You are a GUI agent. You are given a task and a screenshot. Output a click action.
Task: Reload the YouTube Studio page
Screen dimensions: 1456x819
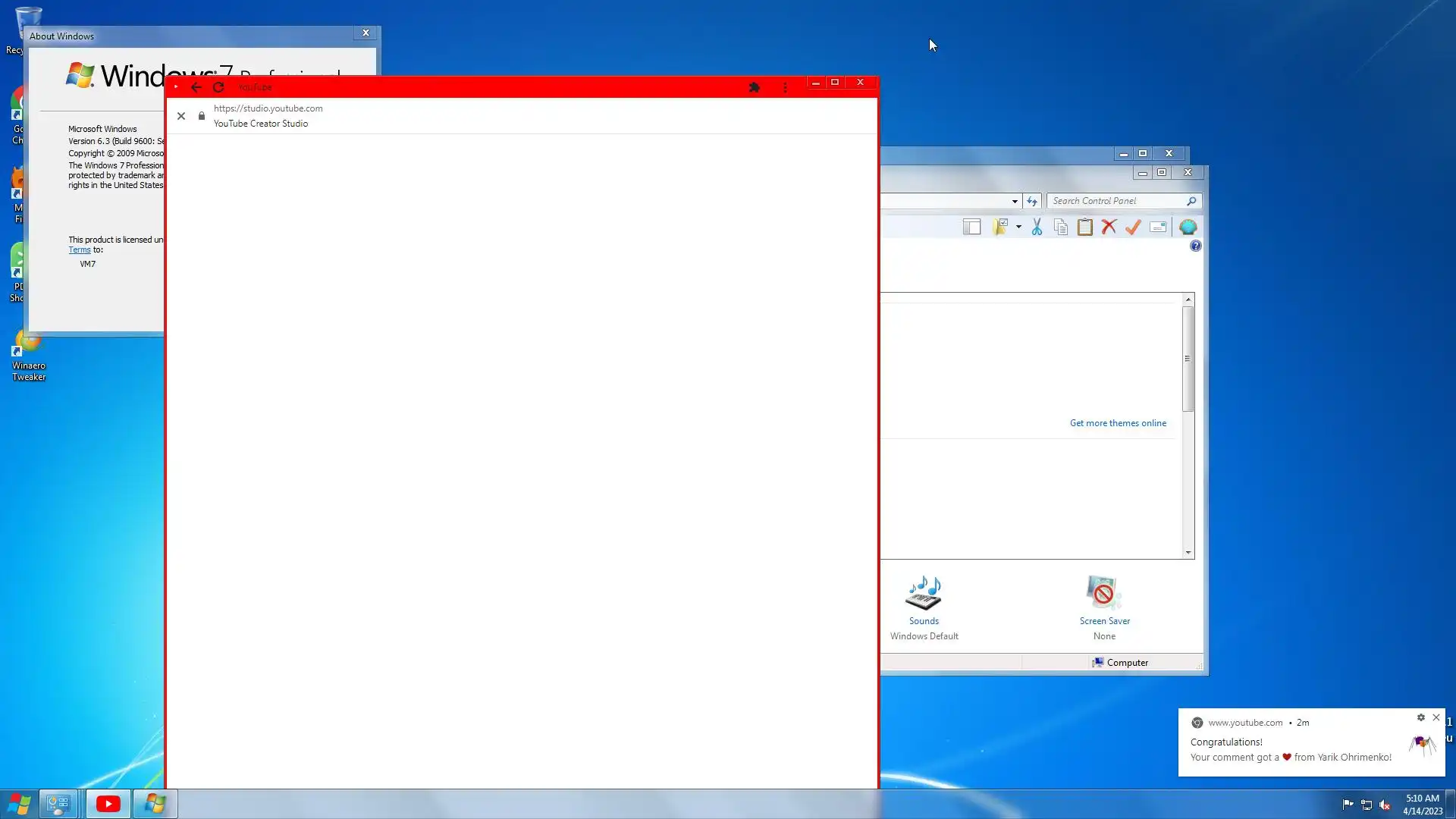pos(218,87)
